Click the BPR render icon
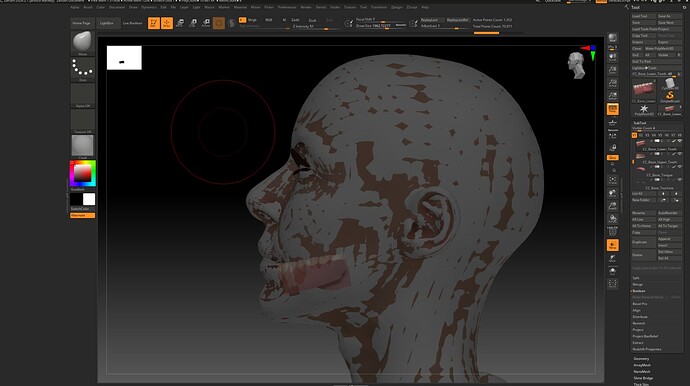The width and height of the screenshot is (690, 386). 612,38
